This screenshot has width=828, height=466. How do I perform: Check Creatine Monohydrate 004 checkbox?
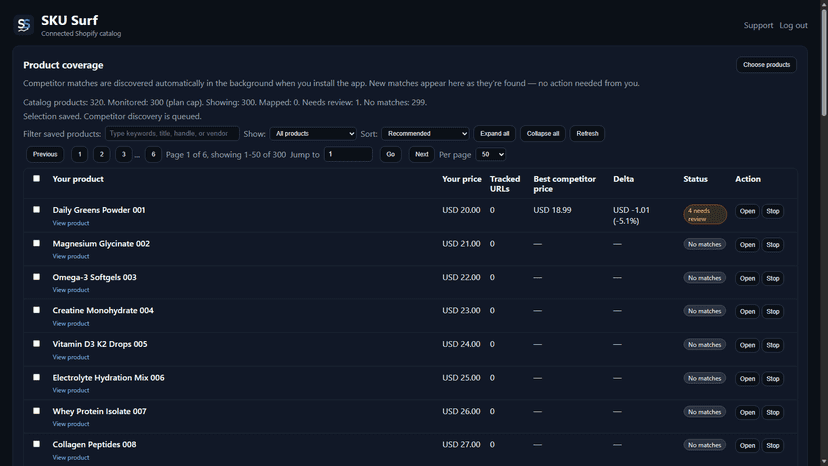[x=36, y=310]
